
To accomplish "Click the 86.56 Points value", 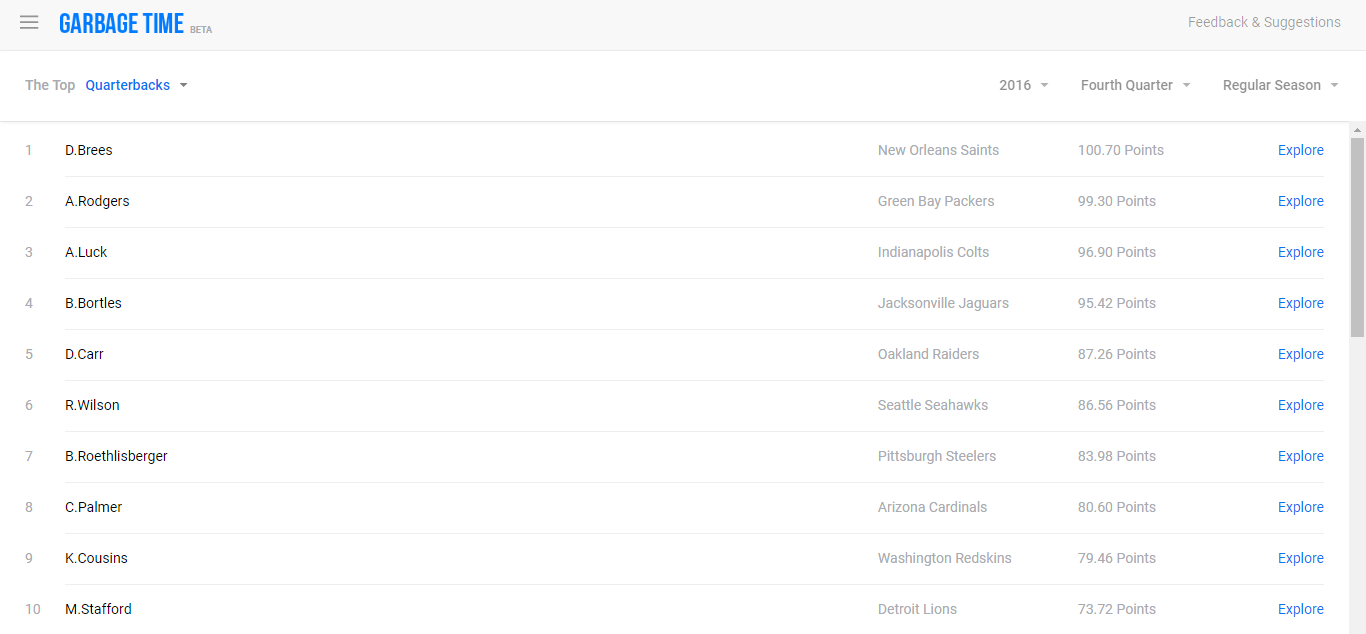I will coord(1117,405).
